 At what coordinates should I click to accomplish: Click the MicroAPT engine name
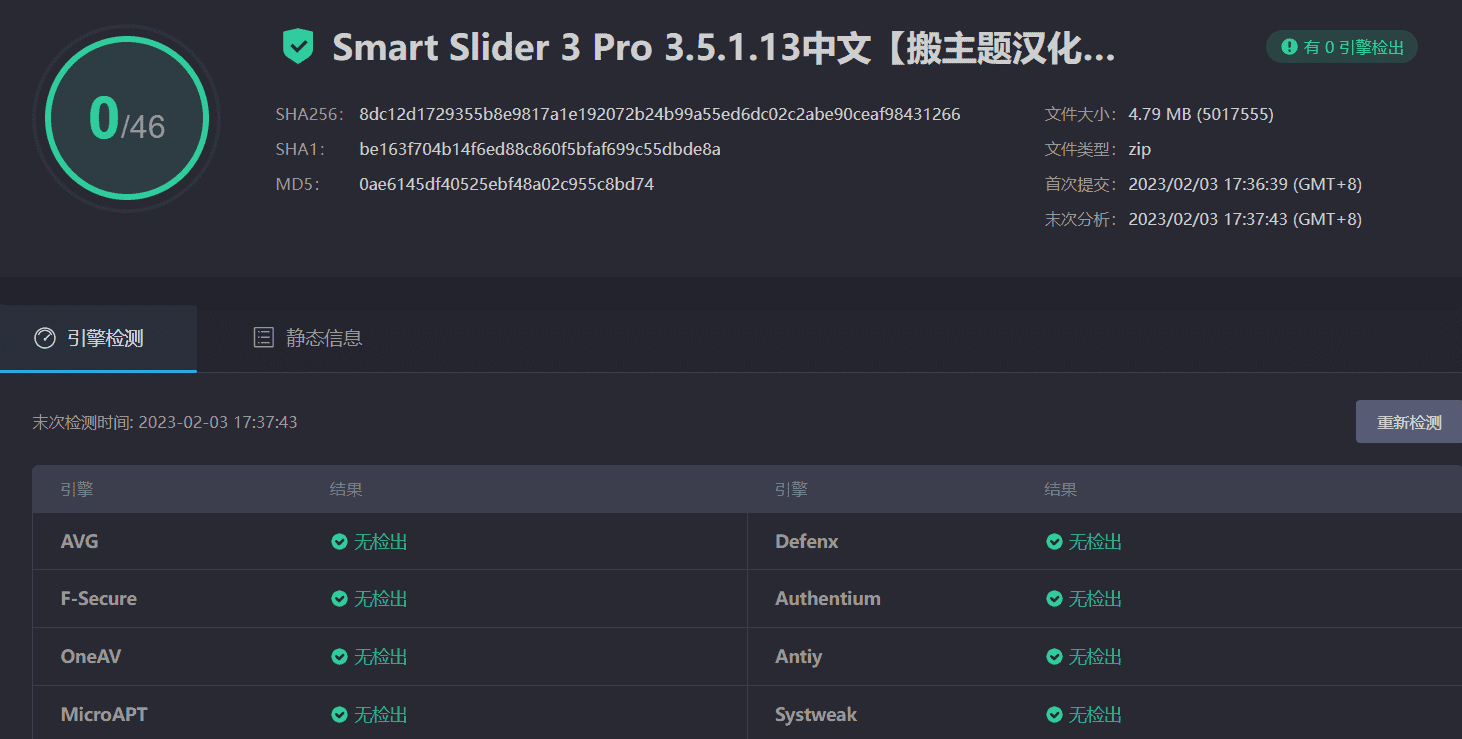[104, 715]
